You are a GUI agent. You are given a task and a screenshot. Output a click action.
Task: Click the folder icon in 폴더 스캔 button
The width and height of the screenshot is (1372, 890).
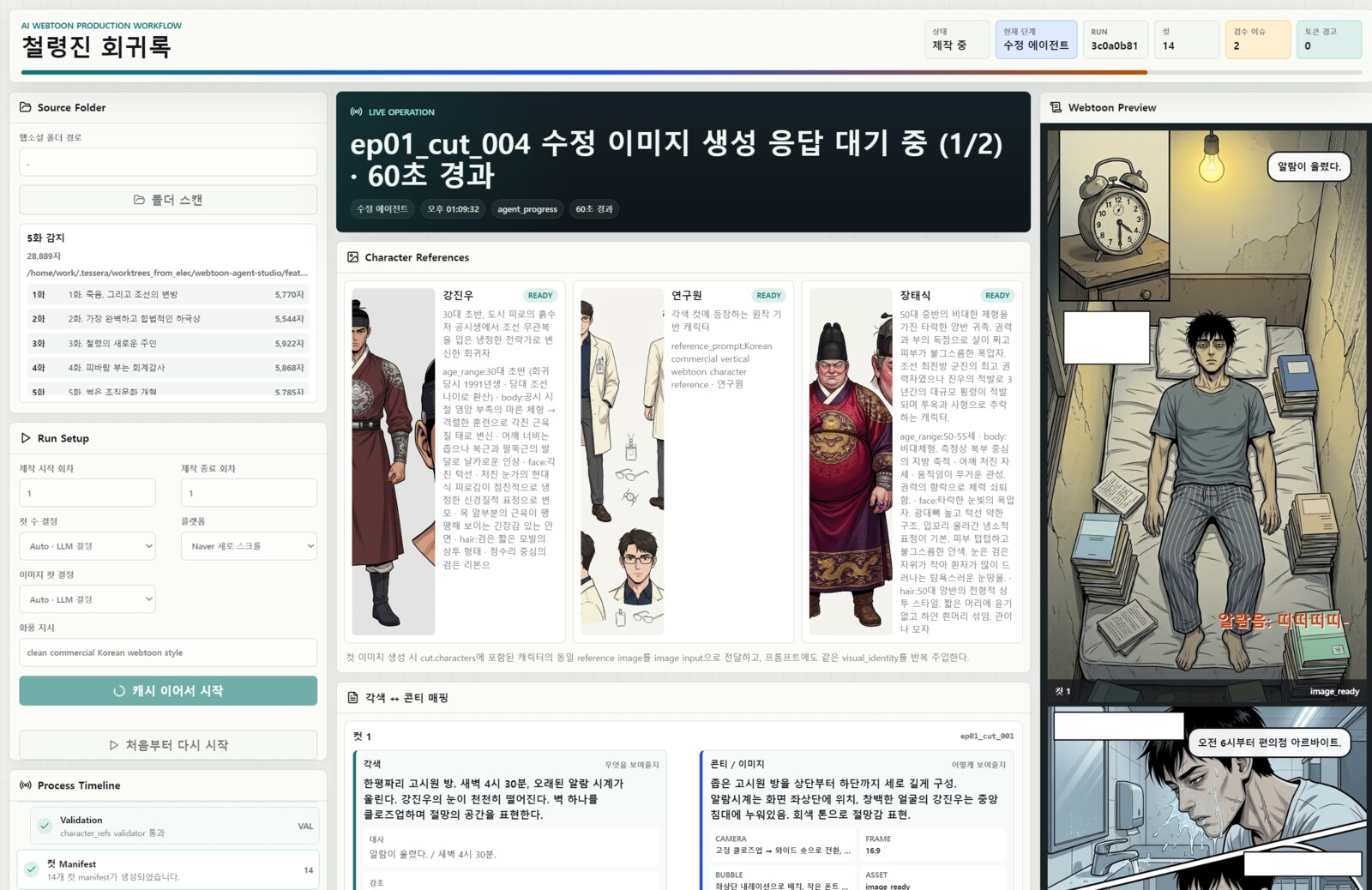coord(139,200)
